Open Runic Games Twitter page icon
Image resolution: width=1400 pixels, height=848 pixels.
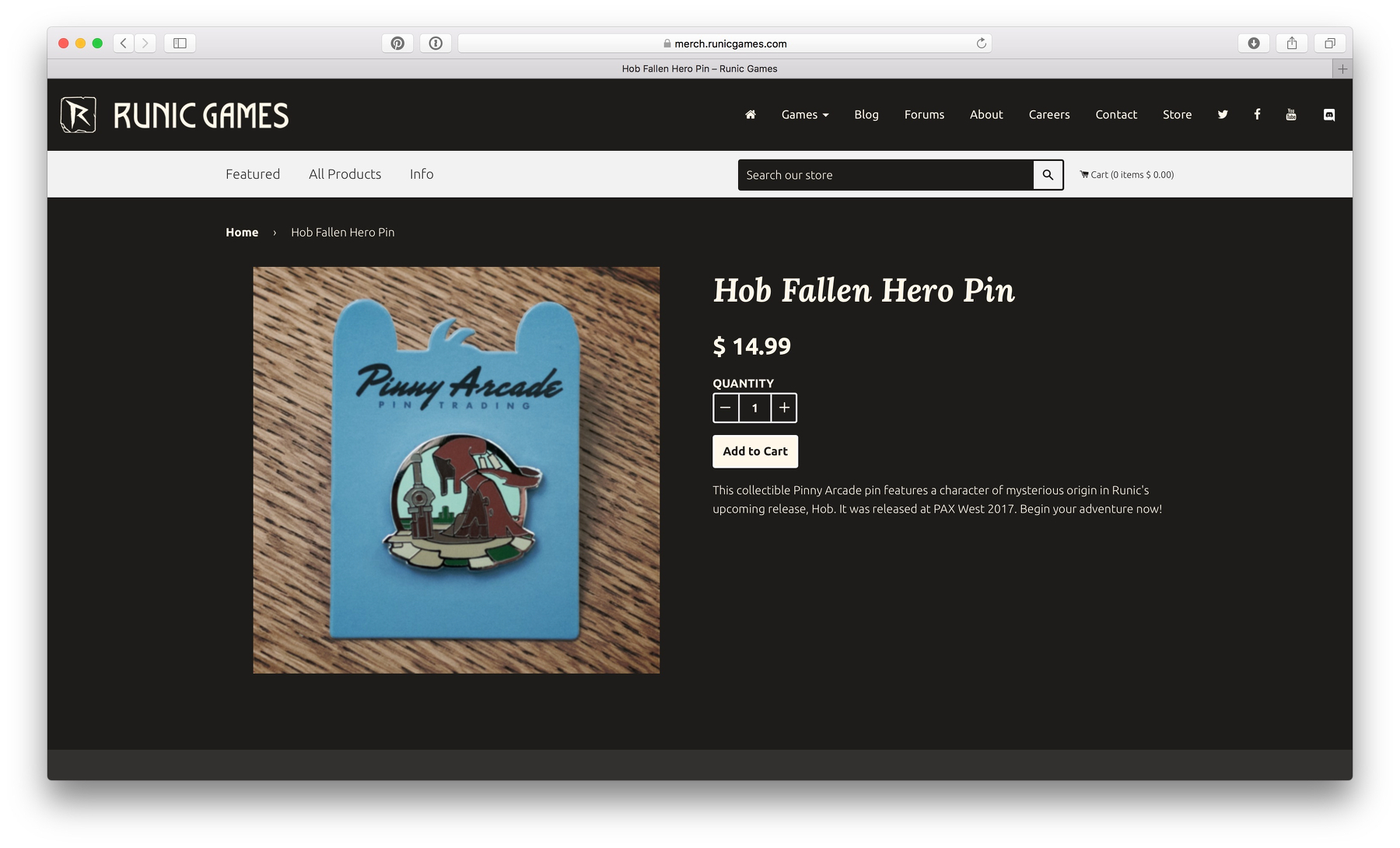[x=1223, y=114]
